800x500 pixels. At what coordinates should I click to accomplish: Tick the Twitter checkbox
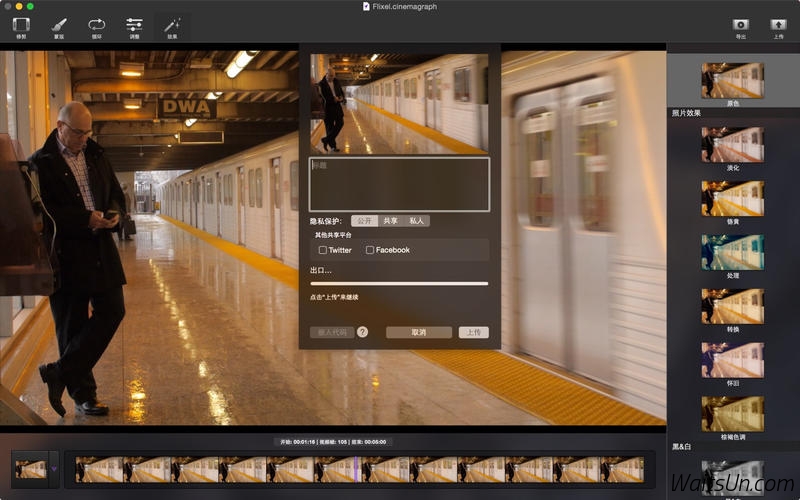click(322, 250)
